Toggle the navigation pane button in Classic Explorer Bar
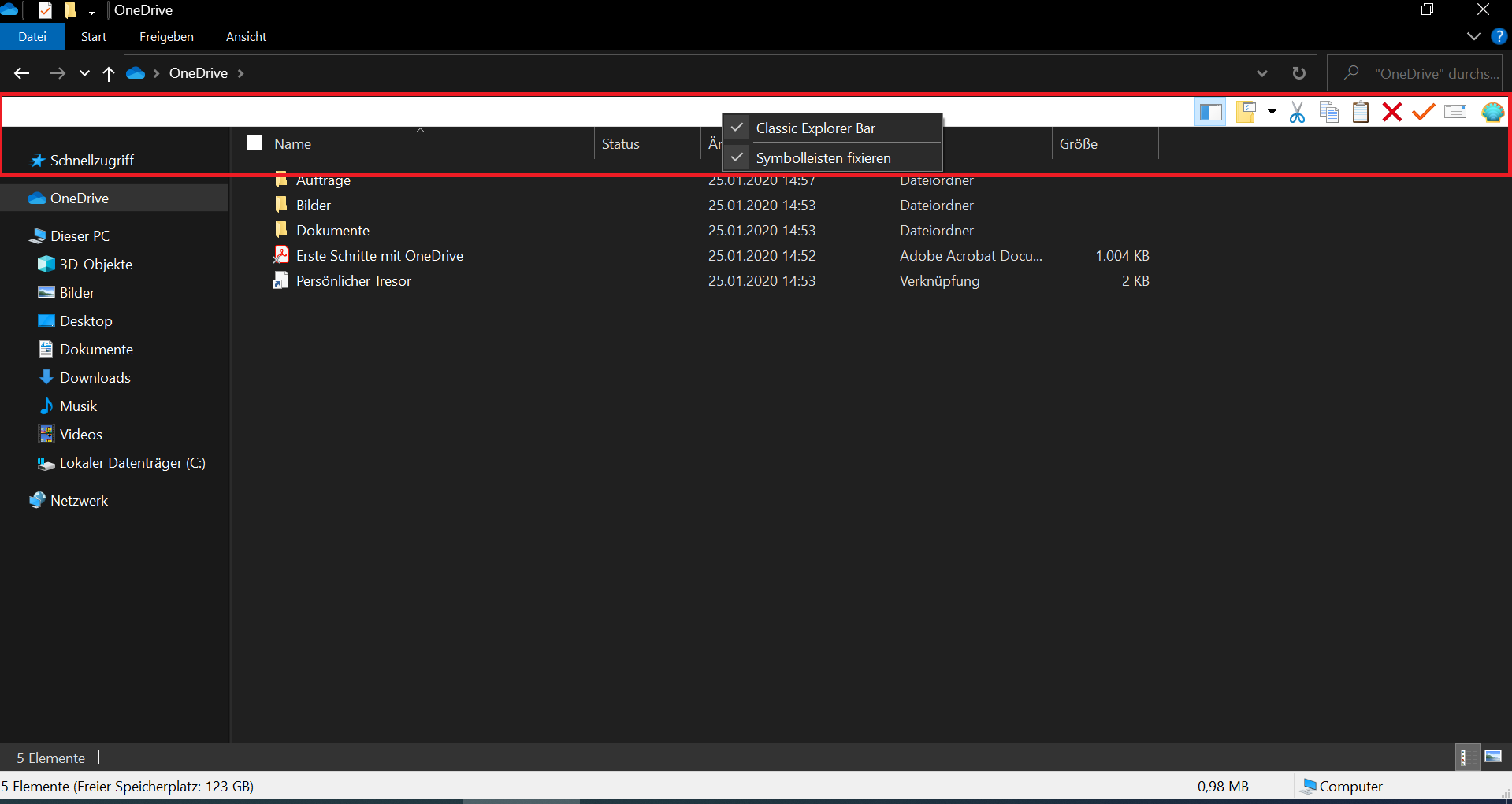Image resolution: width=1512 pixels, height=804 pixels. [x=1210, y=112]
